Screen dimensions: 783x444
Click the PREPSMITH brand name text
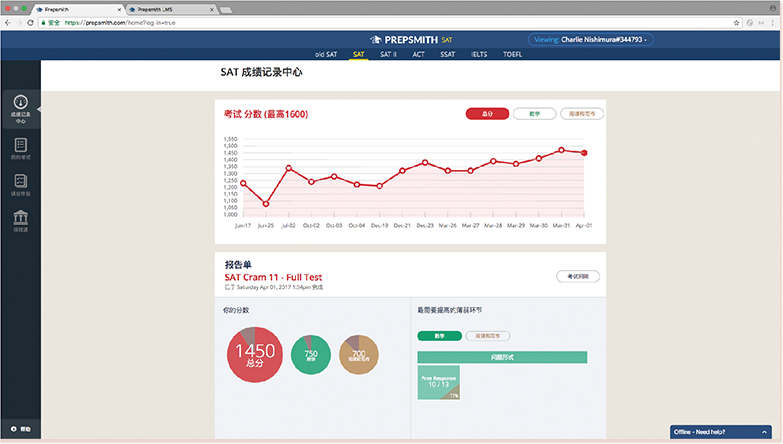pos(411,40)
